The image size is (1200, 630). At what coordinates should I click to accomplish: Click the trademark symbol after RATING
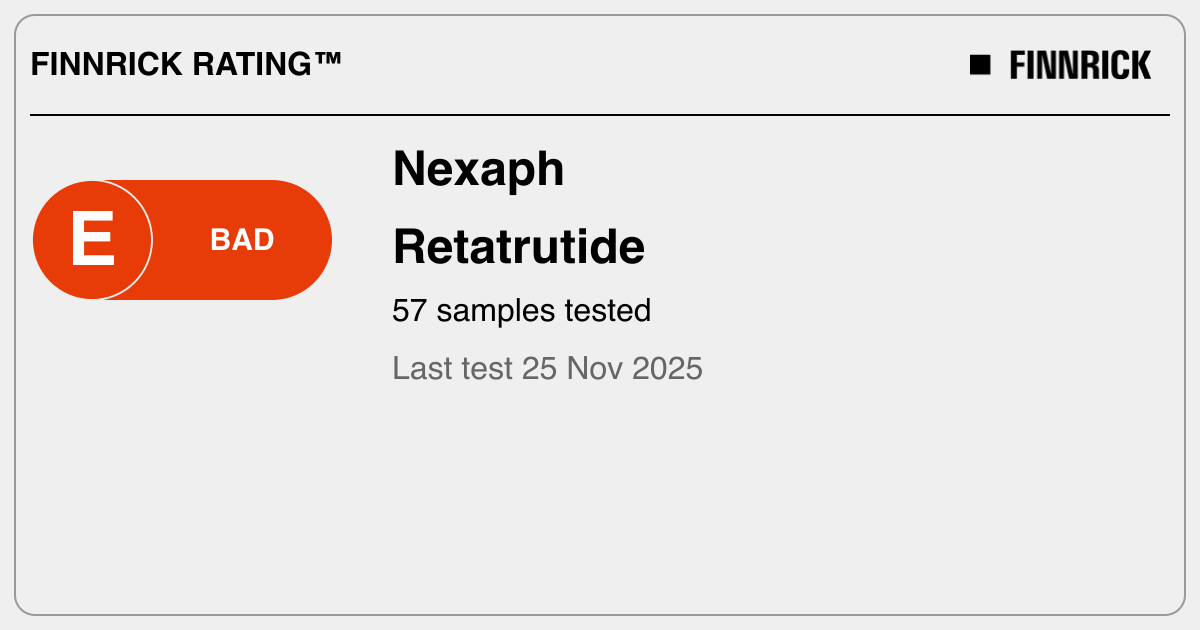[327, 62]
